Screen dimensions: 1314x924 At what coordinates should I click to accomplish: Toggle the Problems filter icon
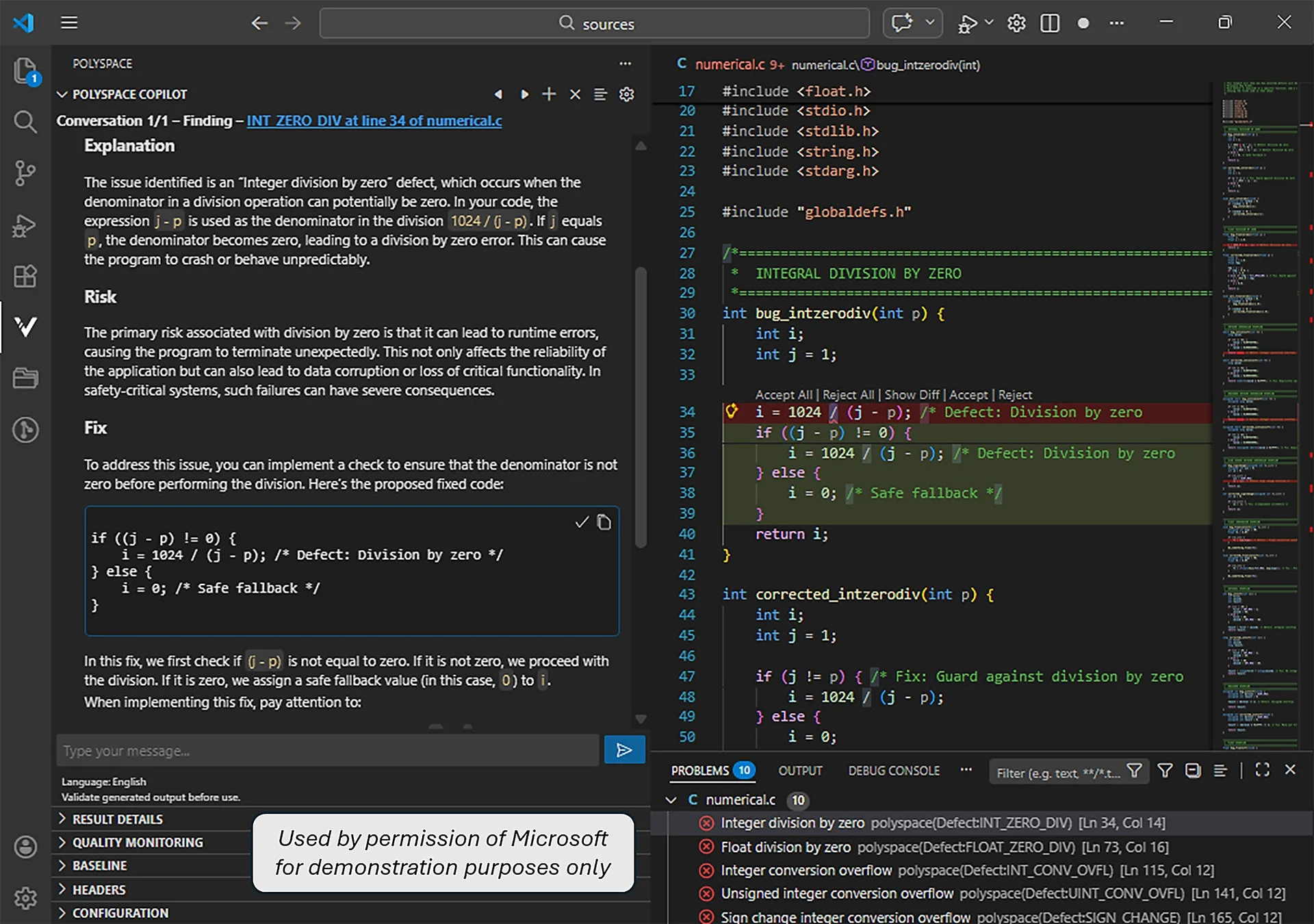pyautogui.click(x=1164, y=771)
